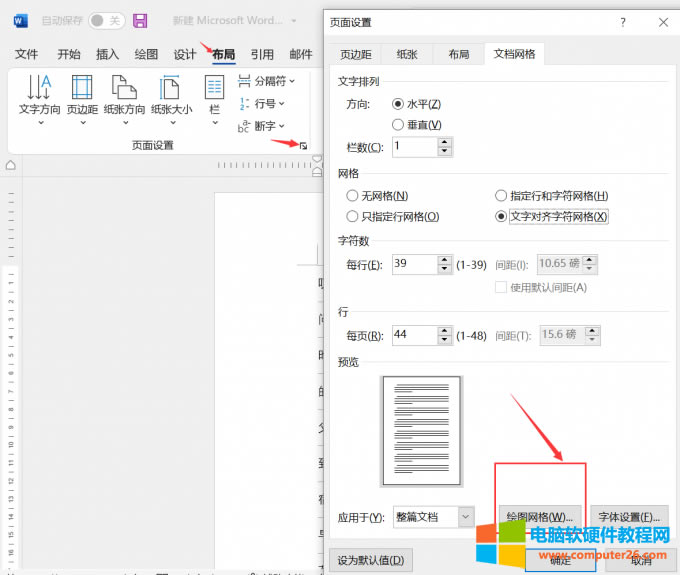Open the Hyphenation (断字) dropdown

pos(262,126)
